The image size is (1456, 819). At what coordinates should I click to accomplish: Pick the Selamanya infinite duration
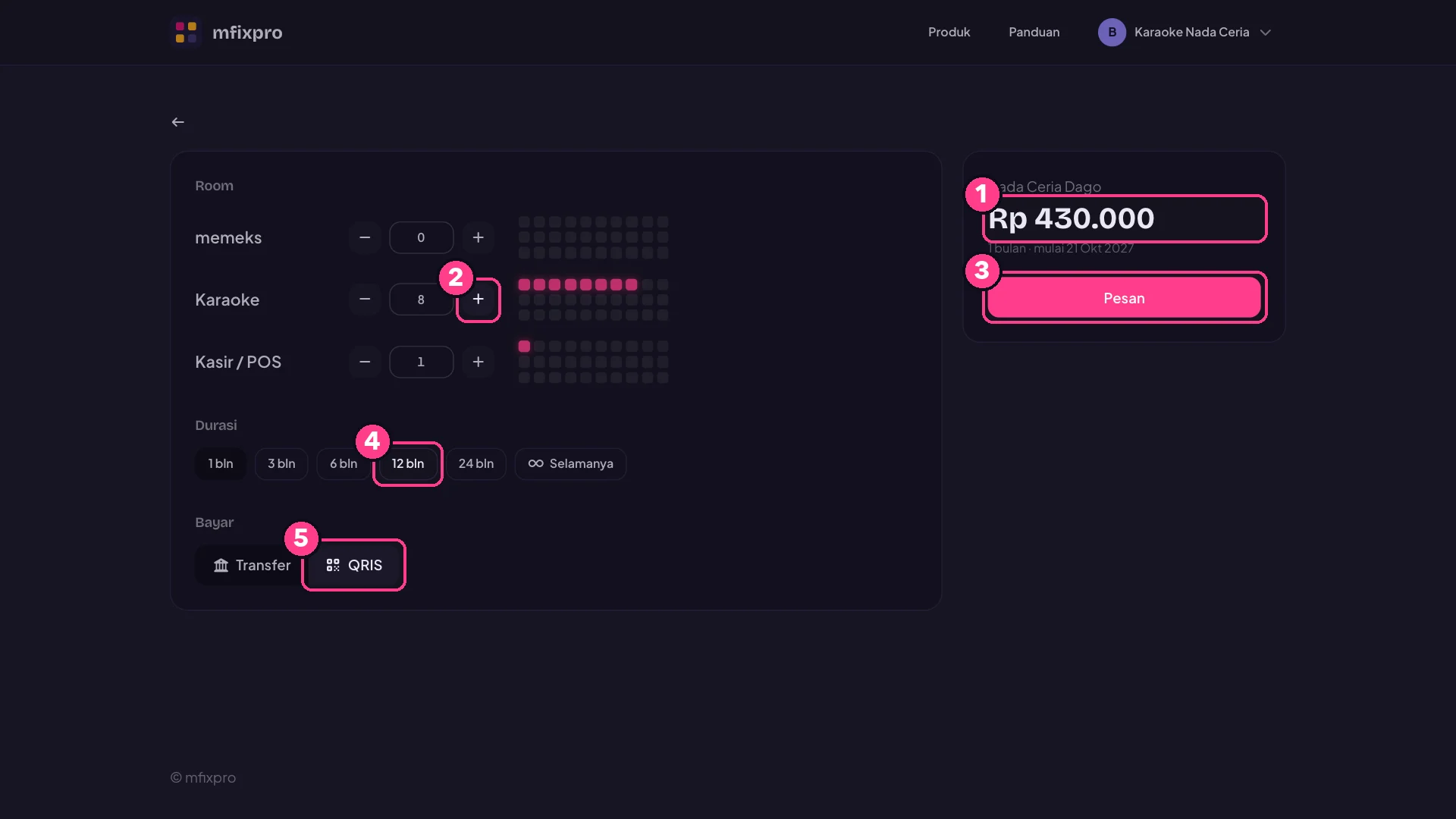[570, 463]
